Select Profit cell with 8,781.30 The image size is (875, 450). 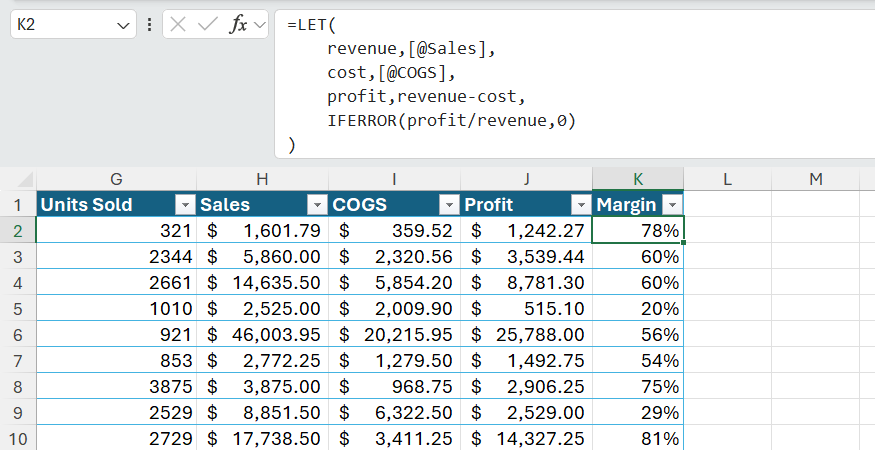click(x=526, y=283)
